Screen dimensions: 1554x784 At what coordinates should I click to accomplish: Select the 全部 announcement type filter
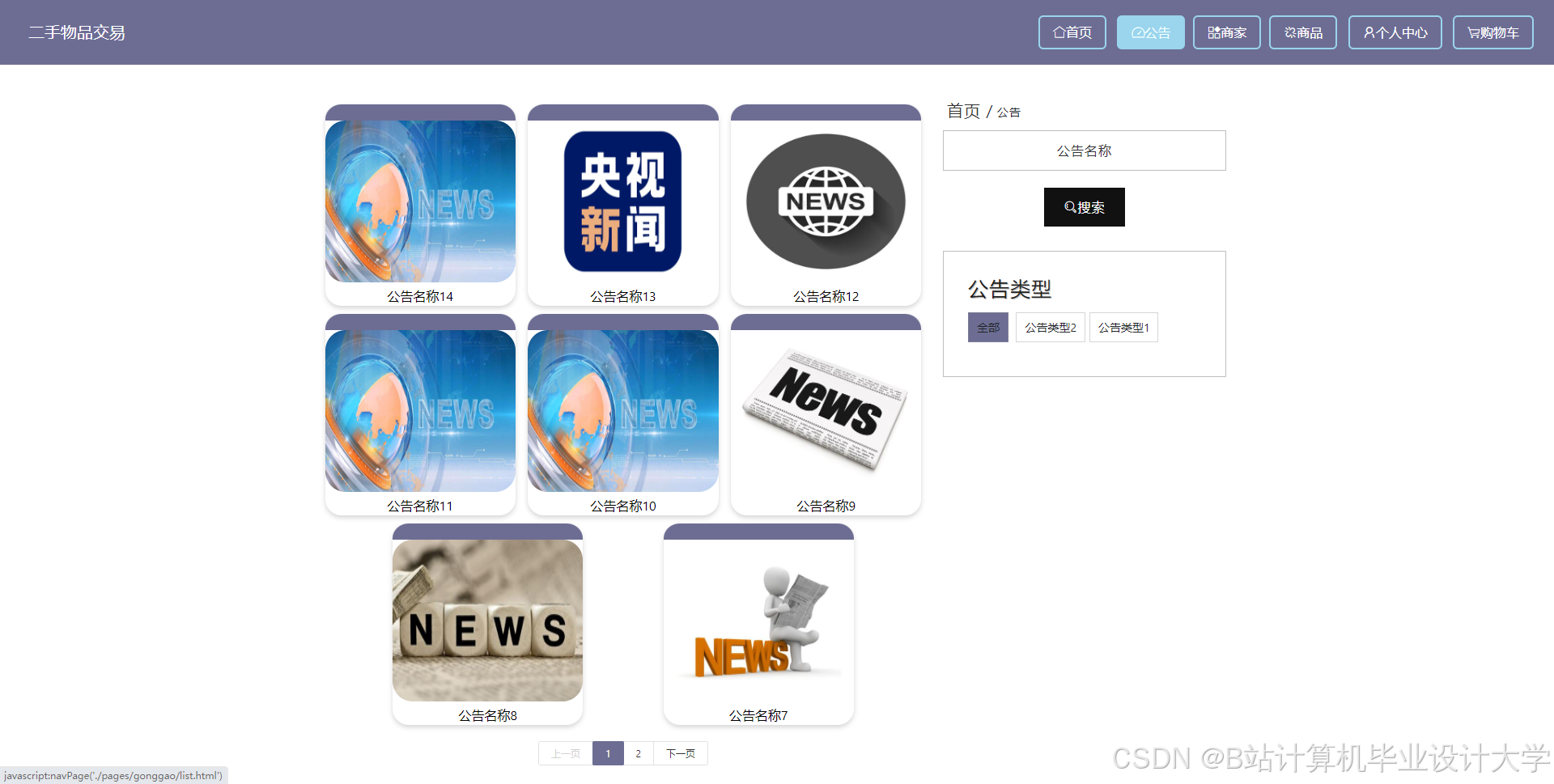point(987,328)
